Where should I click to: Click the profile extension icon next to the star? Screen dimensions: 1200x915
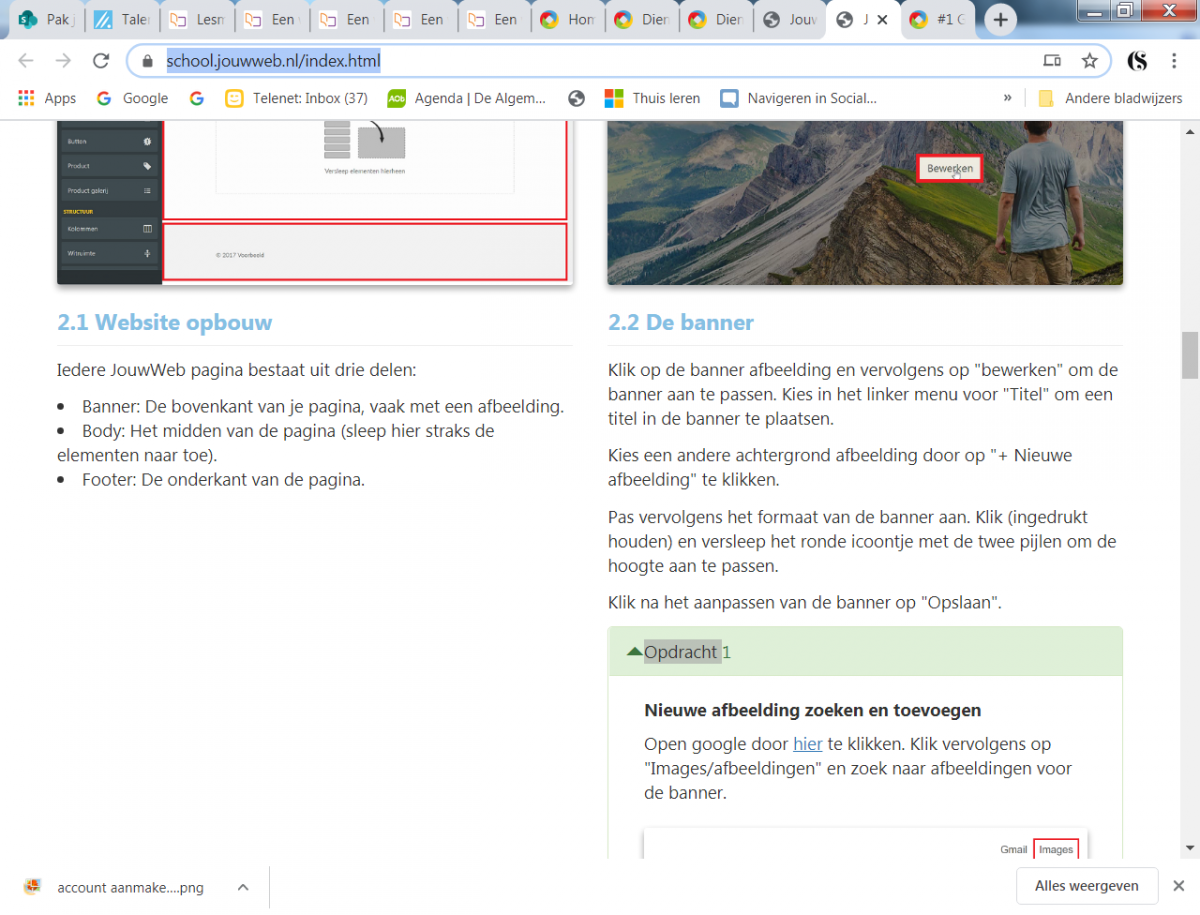click(1137, 61)
